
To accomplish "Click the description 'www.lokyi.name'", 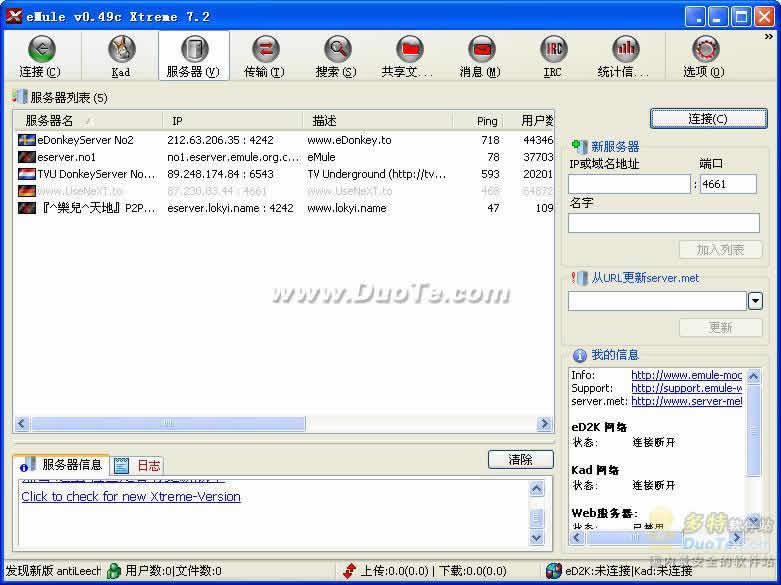I will (x=347, y=208).
